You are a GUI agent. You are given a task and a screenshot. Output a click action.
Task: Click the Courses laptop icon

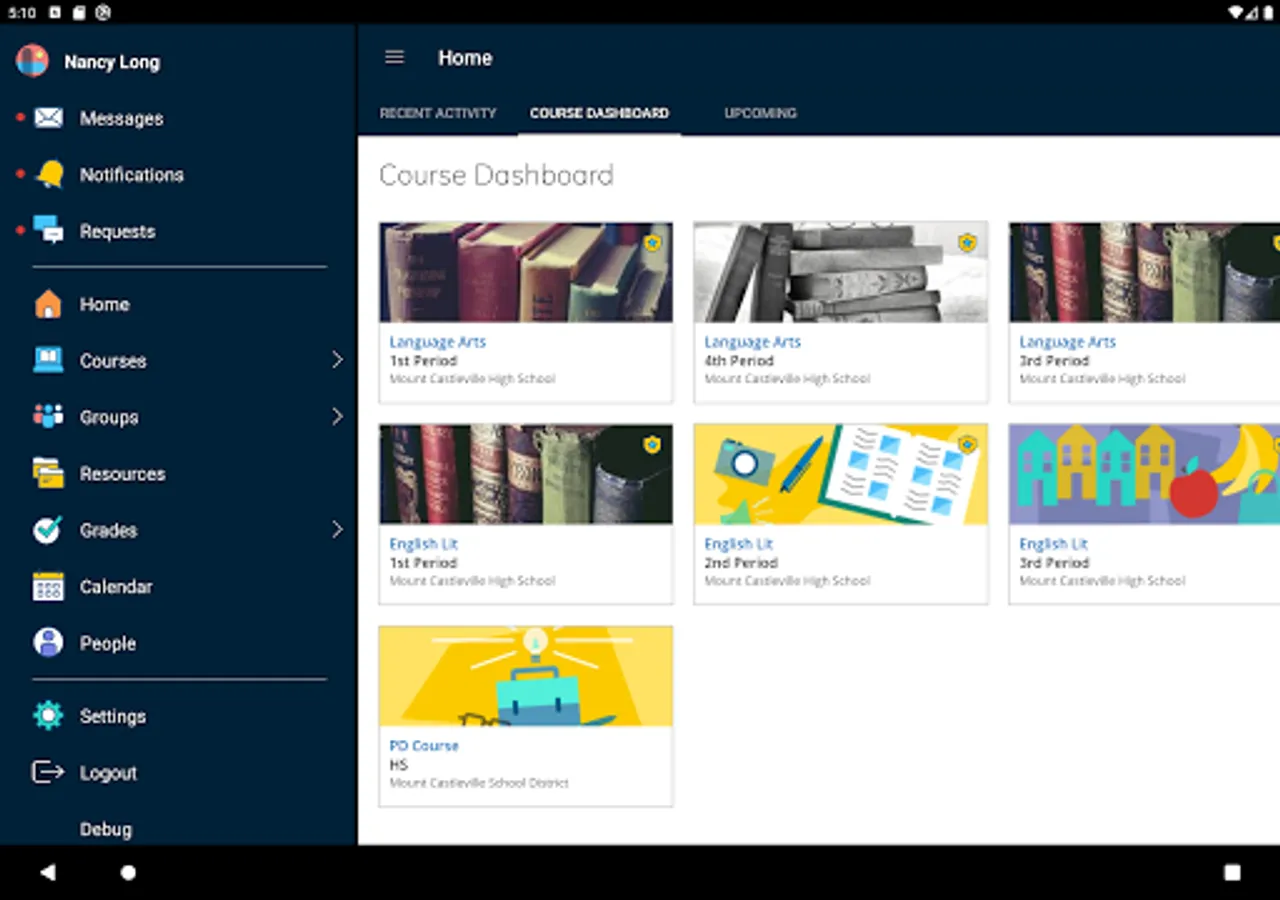click(48, 360)
